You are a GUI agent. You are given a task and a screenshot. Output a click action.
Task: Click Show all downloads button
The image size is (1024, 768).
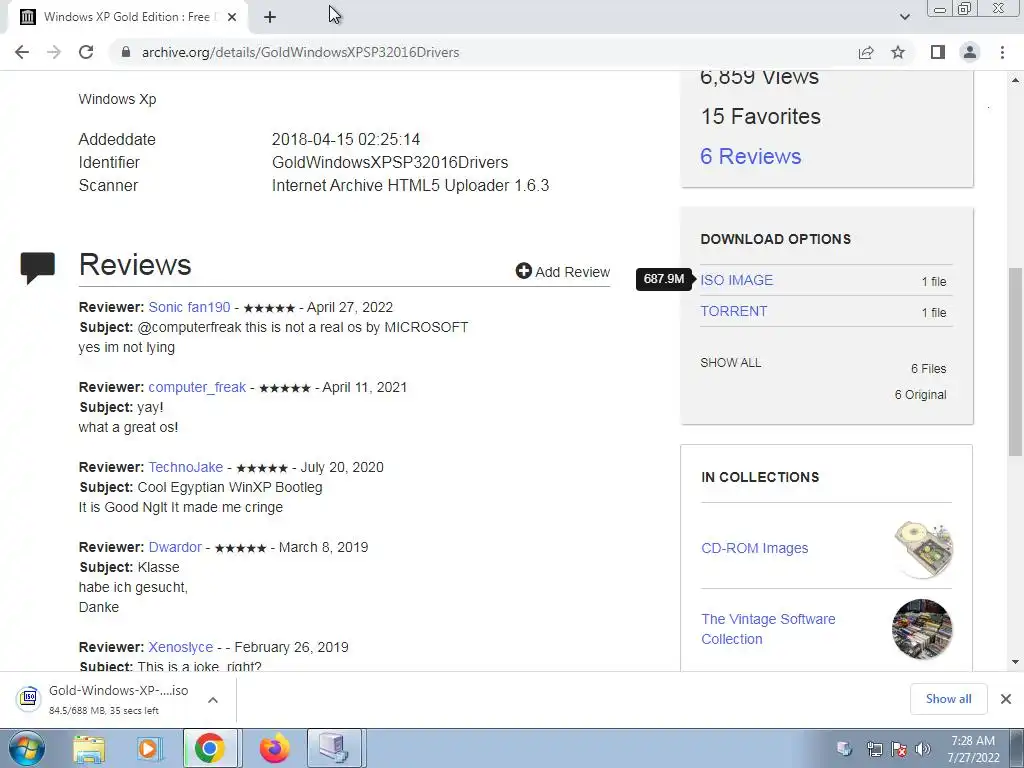click(x=948, y=699)
